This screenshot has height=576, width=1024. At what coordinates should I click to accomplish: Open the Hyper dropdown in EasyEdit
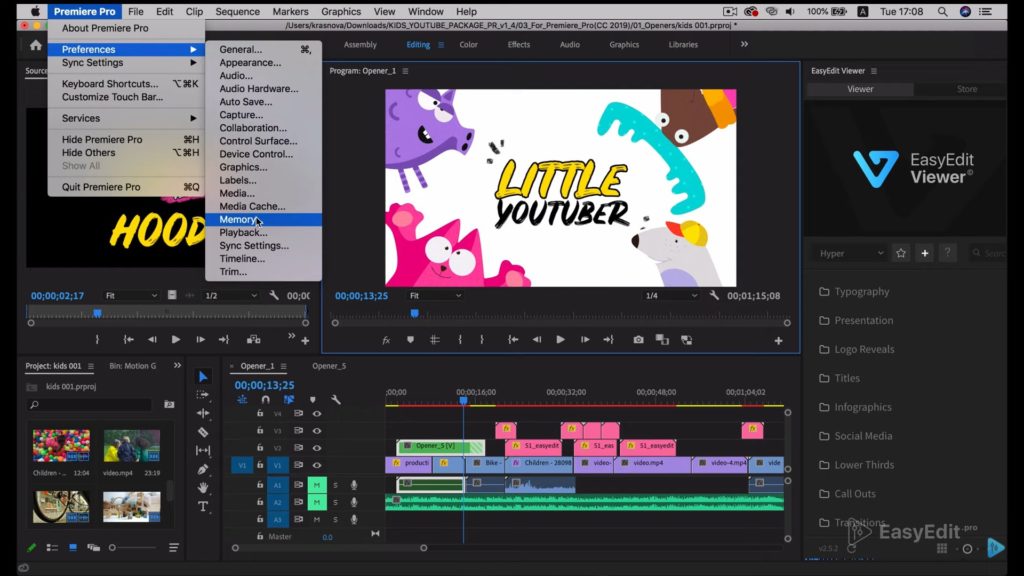click(x=850, y=253)
